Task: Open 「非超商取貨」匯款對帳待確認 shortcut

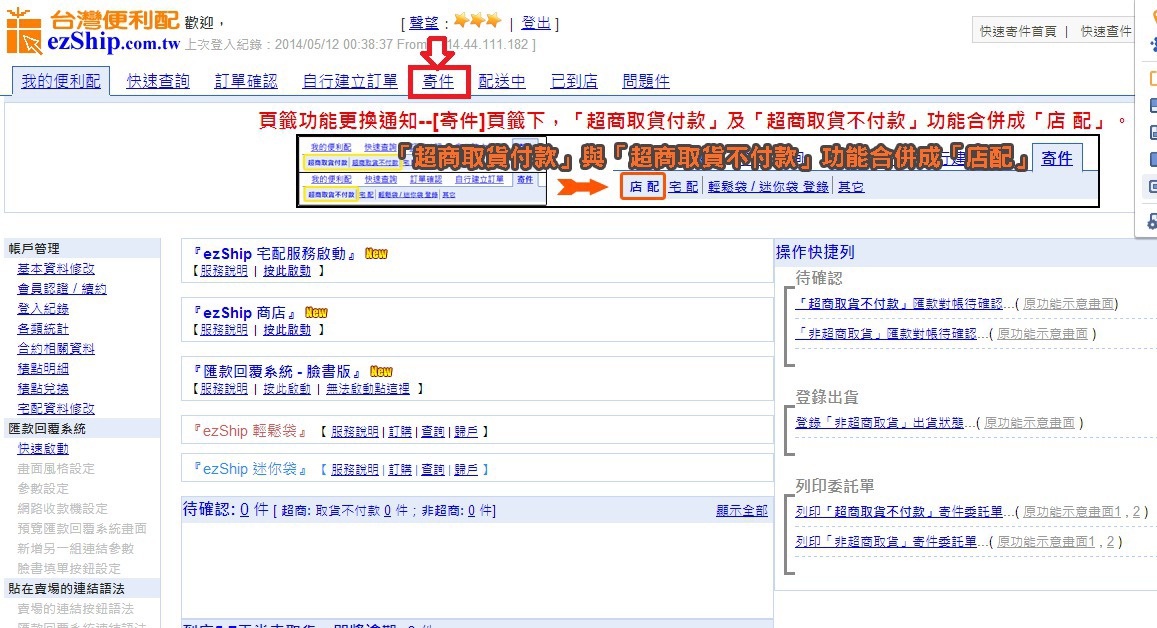Action: click(x=886, y=334)
